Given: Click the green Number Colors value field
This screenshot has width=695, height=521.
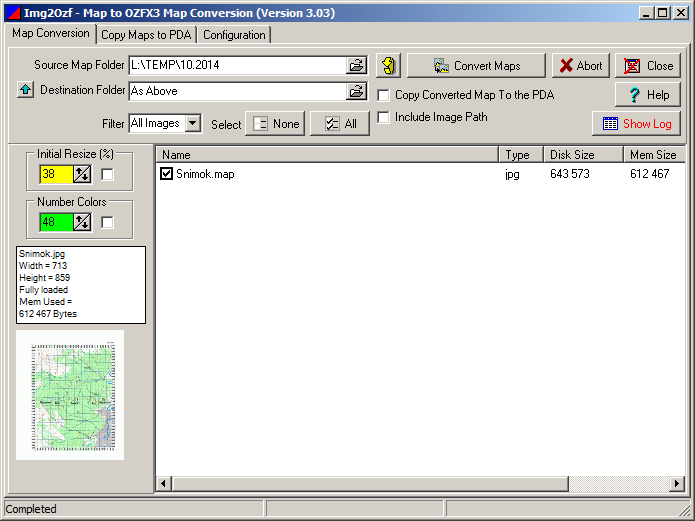Looking at the screenshot, I should coord(55,222).
